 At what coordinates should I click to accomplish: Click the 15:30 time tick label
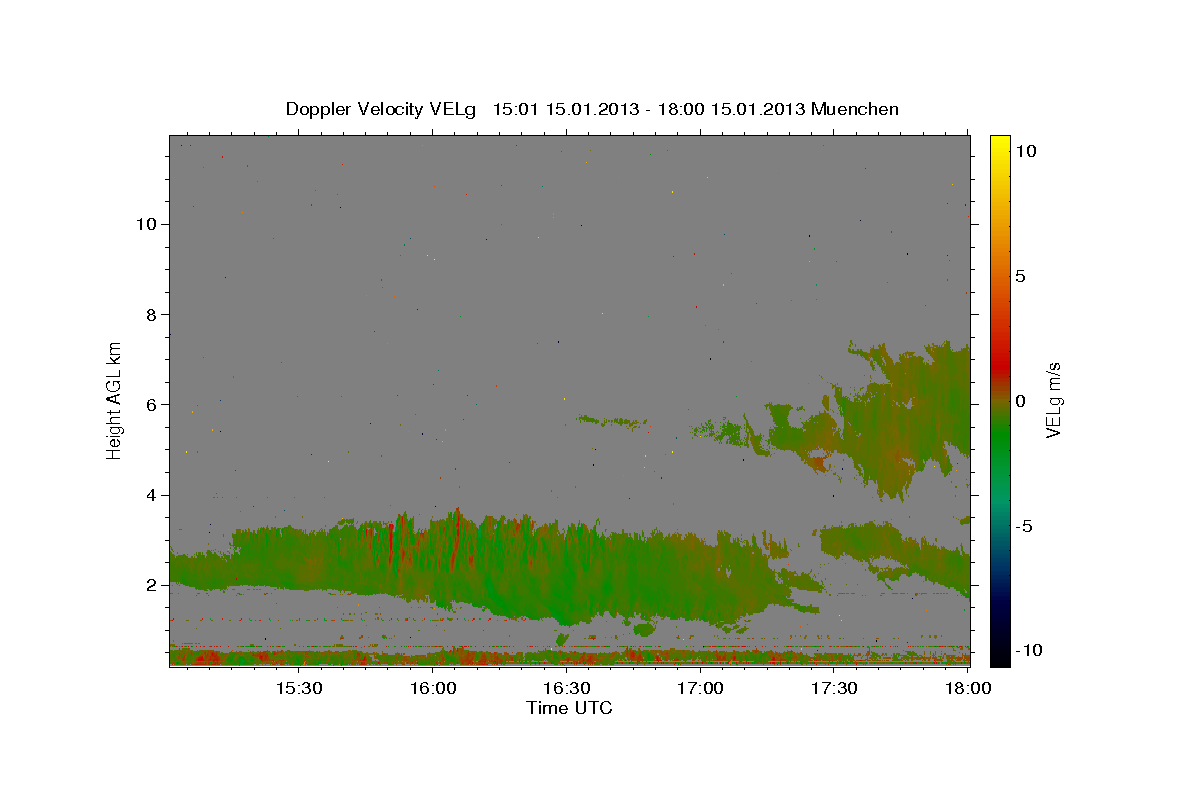click(x=299, y=688)
